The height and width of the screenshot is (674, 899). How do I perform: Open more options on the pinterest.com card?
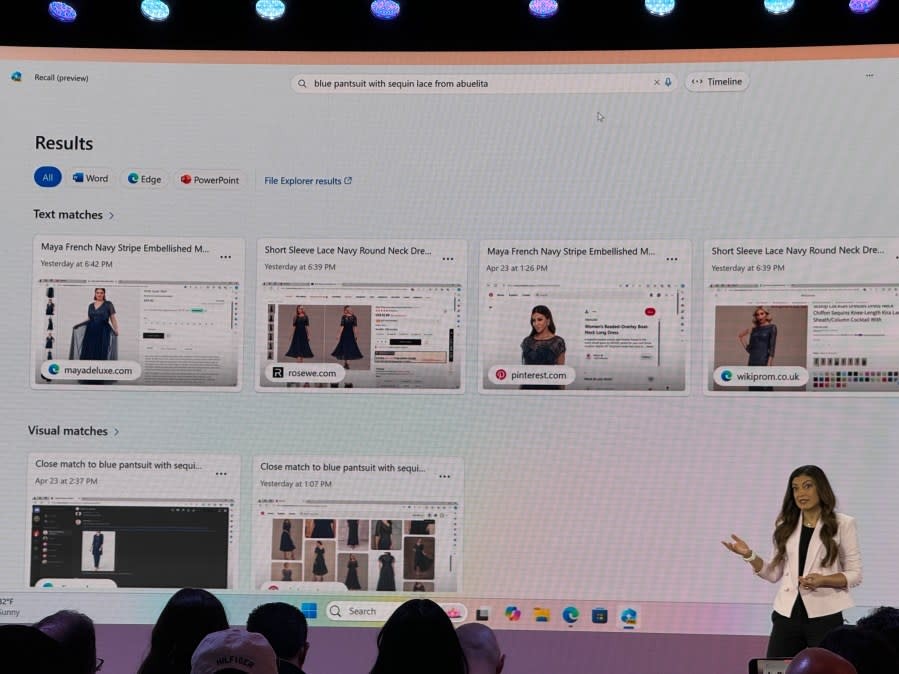point(672,258)
